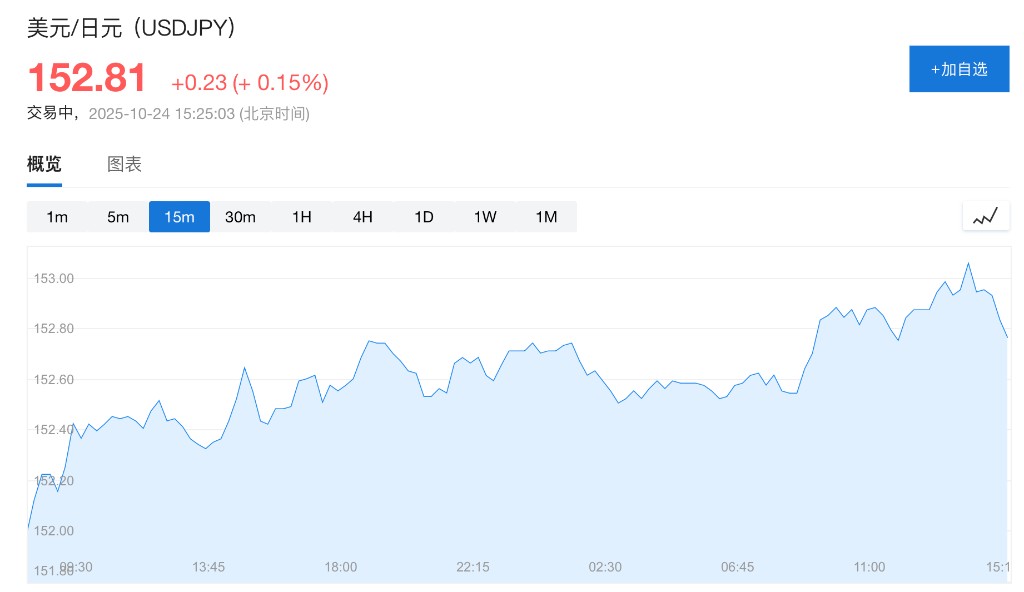Click the 18:00 time axis marker
The image size is (1024, 592).
pyautogui.click(x=340, y=567)
